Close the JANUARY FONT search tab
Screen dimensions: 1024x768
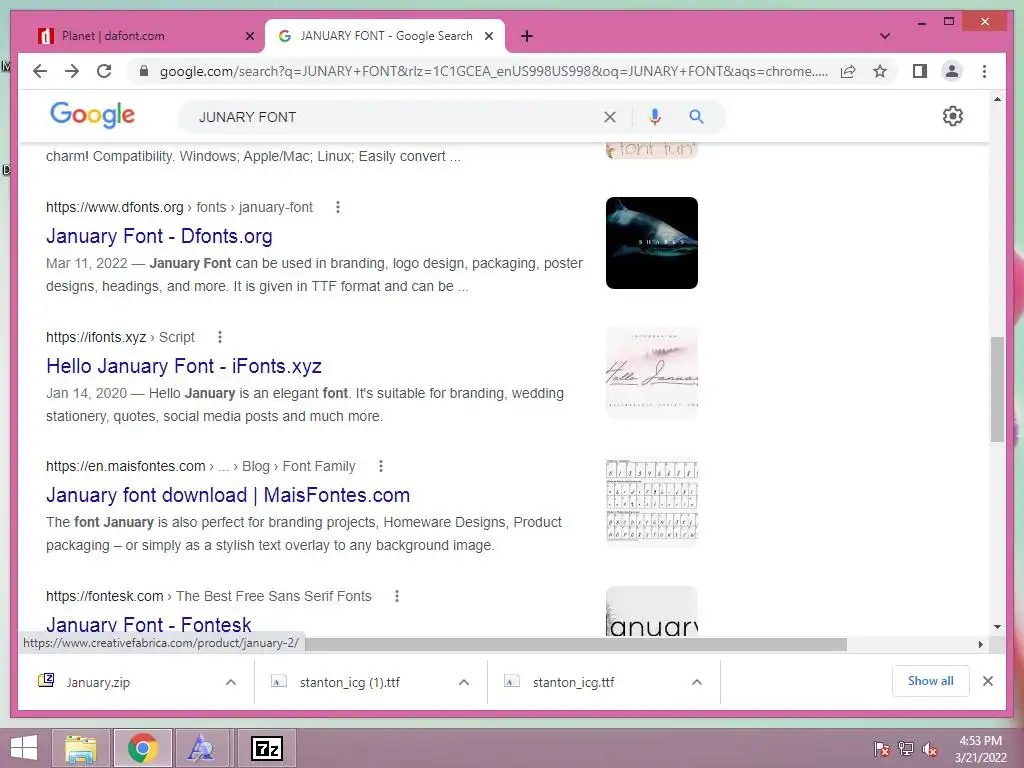488,36
